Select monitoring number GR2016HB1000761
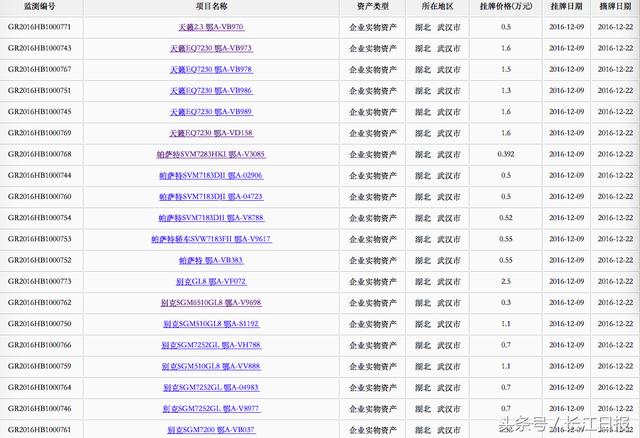The height and width of the screenshot is (438, 640). click(x=40, y=430)
